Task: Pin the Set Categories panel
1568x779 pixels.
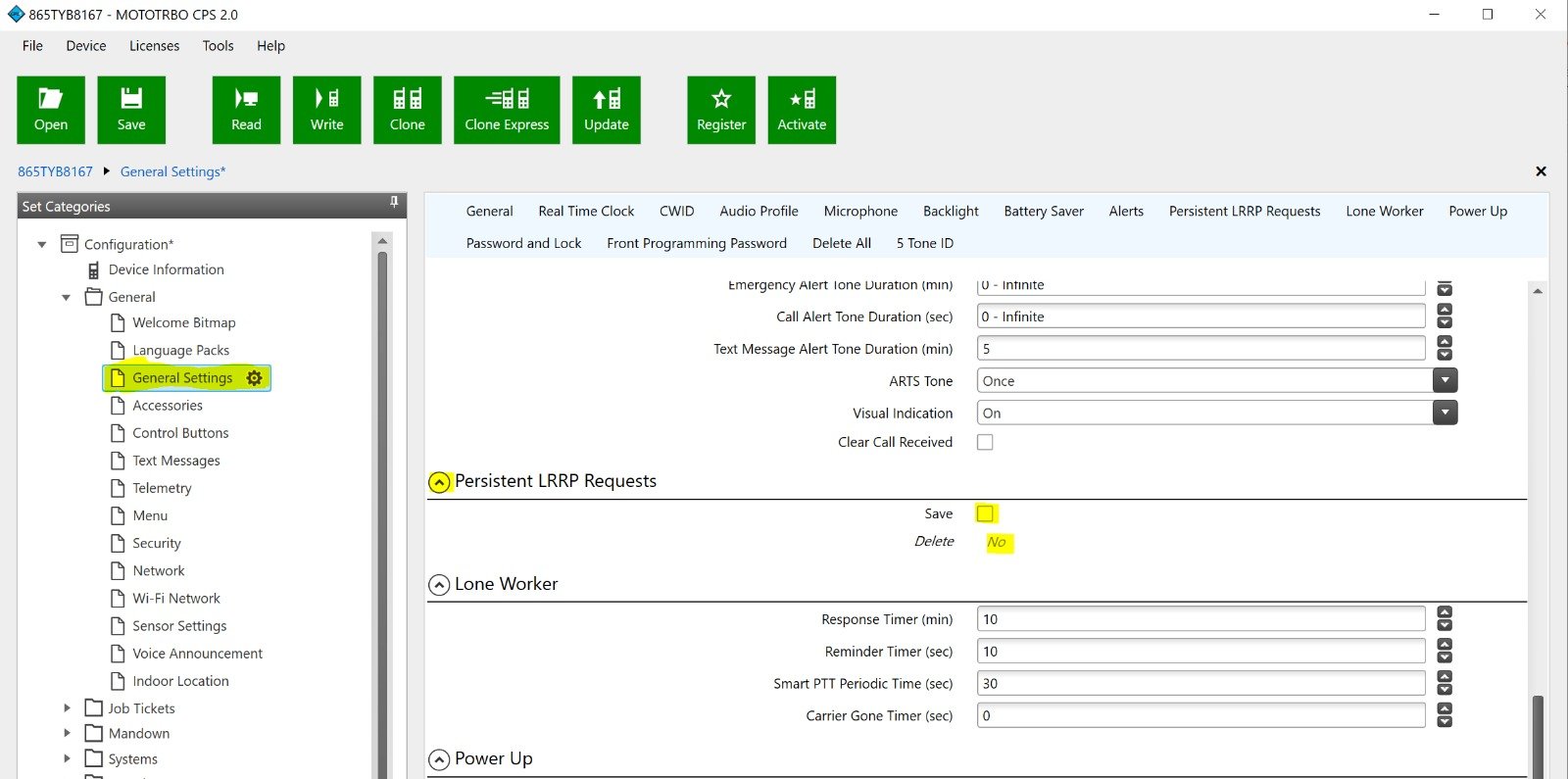Action: pyautogui.click(x=394, y=202)
